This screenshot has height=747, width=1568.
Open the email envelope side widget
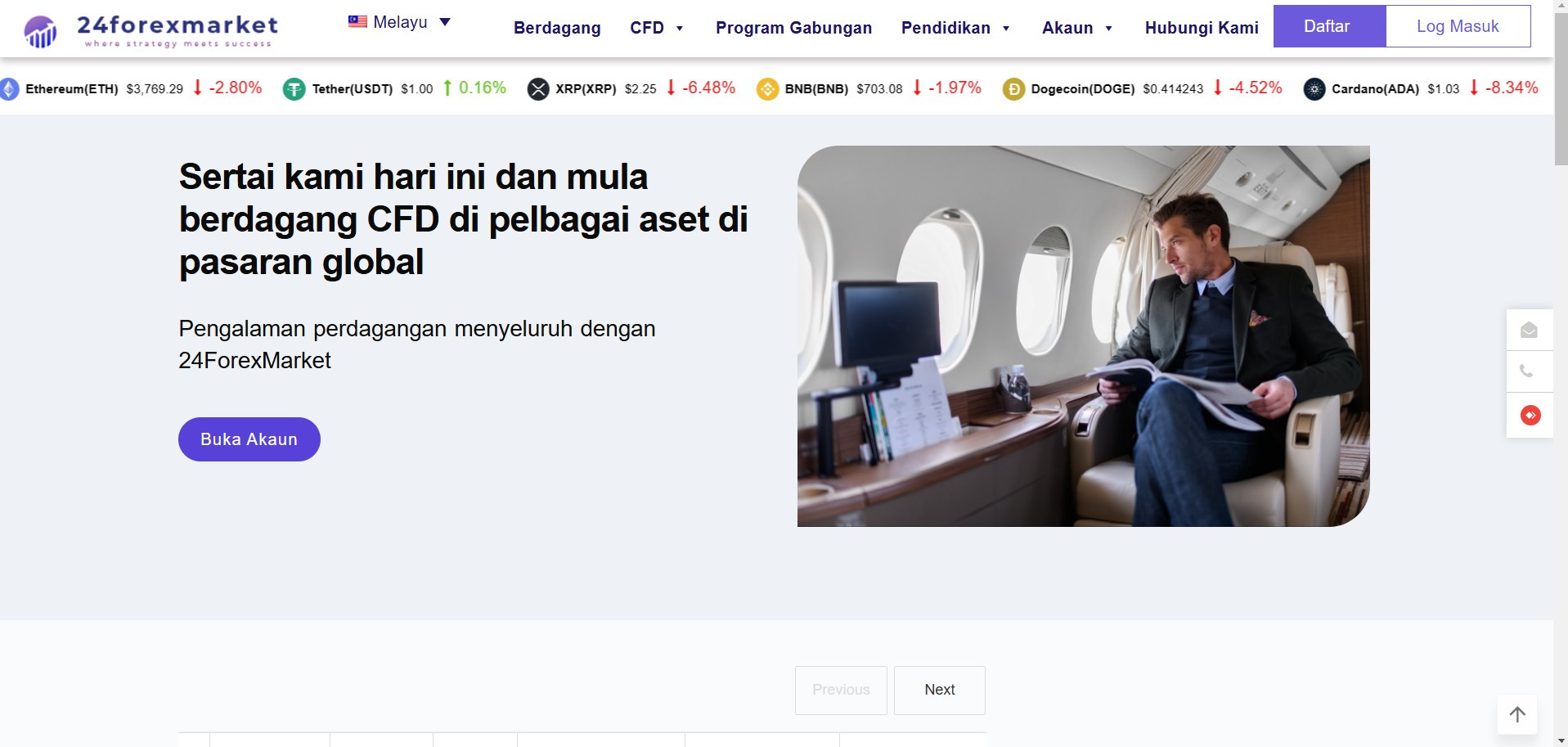click(1529, 330)
